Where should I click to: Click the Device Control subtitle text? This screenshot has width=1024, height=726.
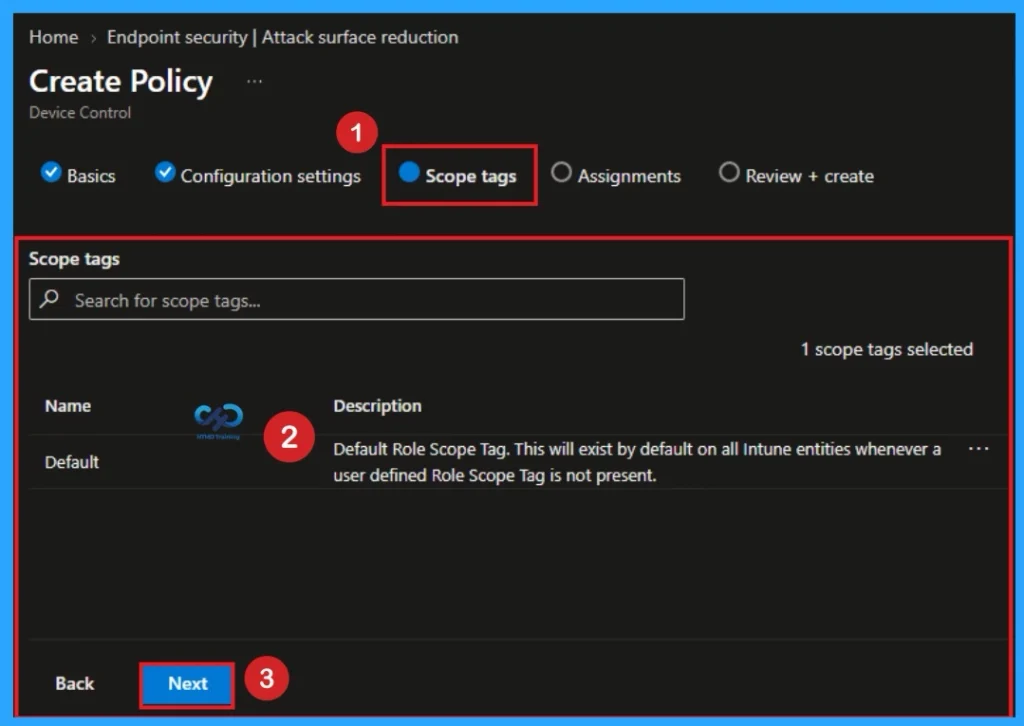click(x=80, y=113)
